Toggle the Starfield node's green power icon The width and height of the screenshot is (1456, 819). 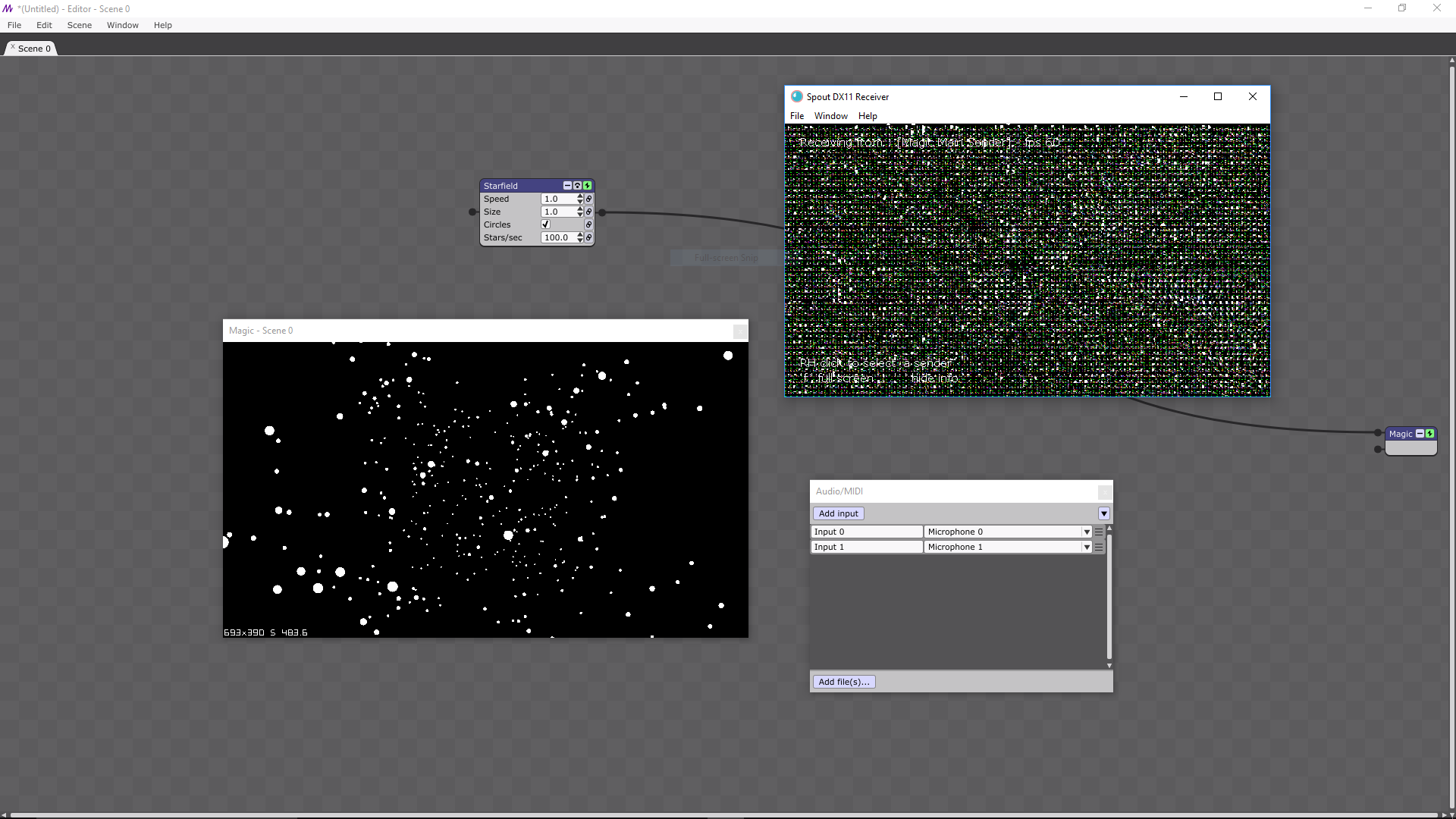(x=587, y=186)
